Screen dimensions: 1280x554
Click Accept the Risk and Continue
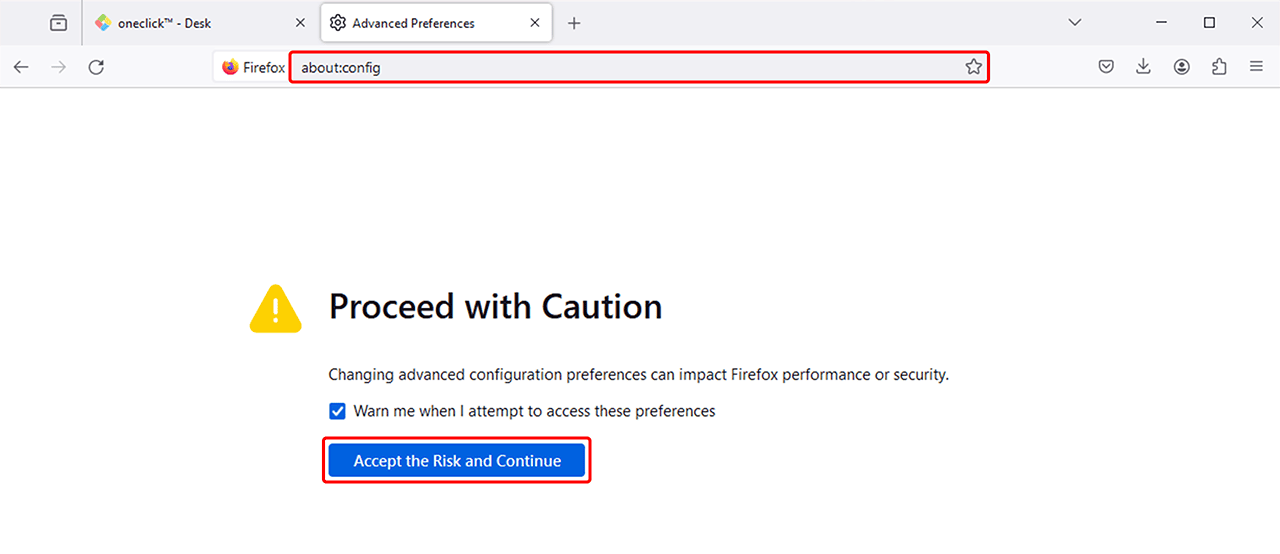pyautogui.click(x=457, y=461)
